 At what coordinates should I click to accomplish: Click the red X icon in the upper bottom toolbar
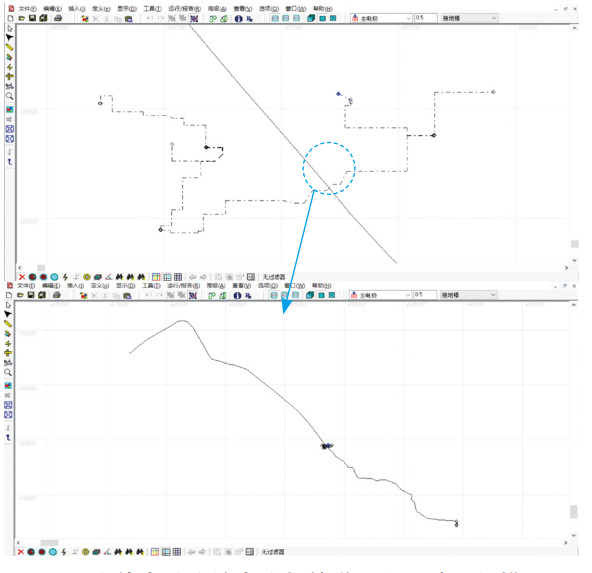pyautogui.click(x=22, y=277)
